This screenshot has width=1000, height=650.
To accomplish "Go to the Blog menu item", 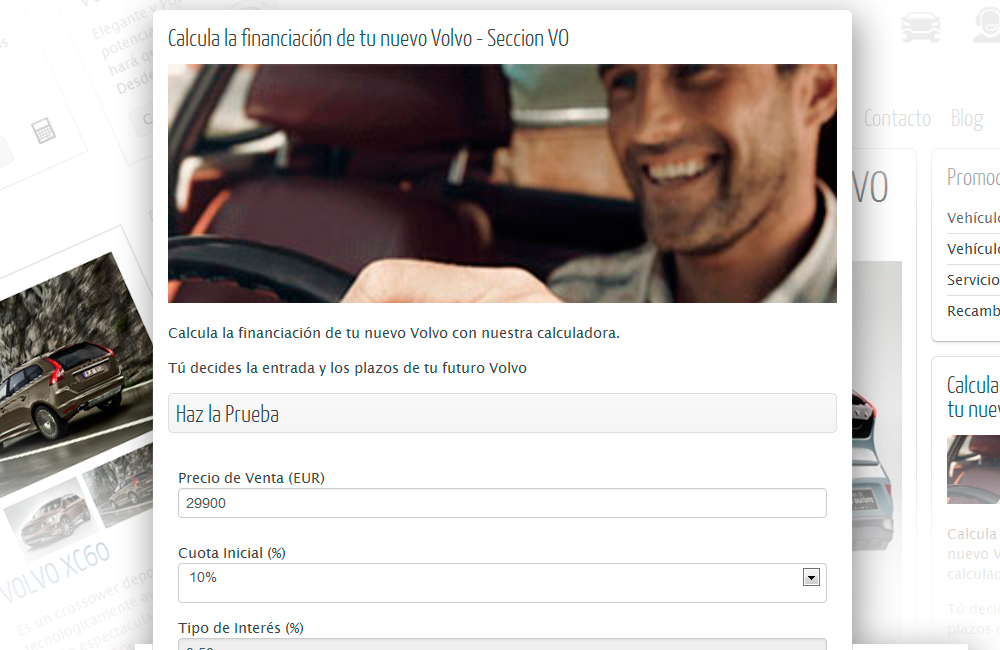I will pyautogui.click(x=967, y=119).
